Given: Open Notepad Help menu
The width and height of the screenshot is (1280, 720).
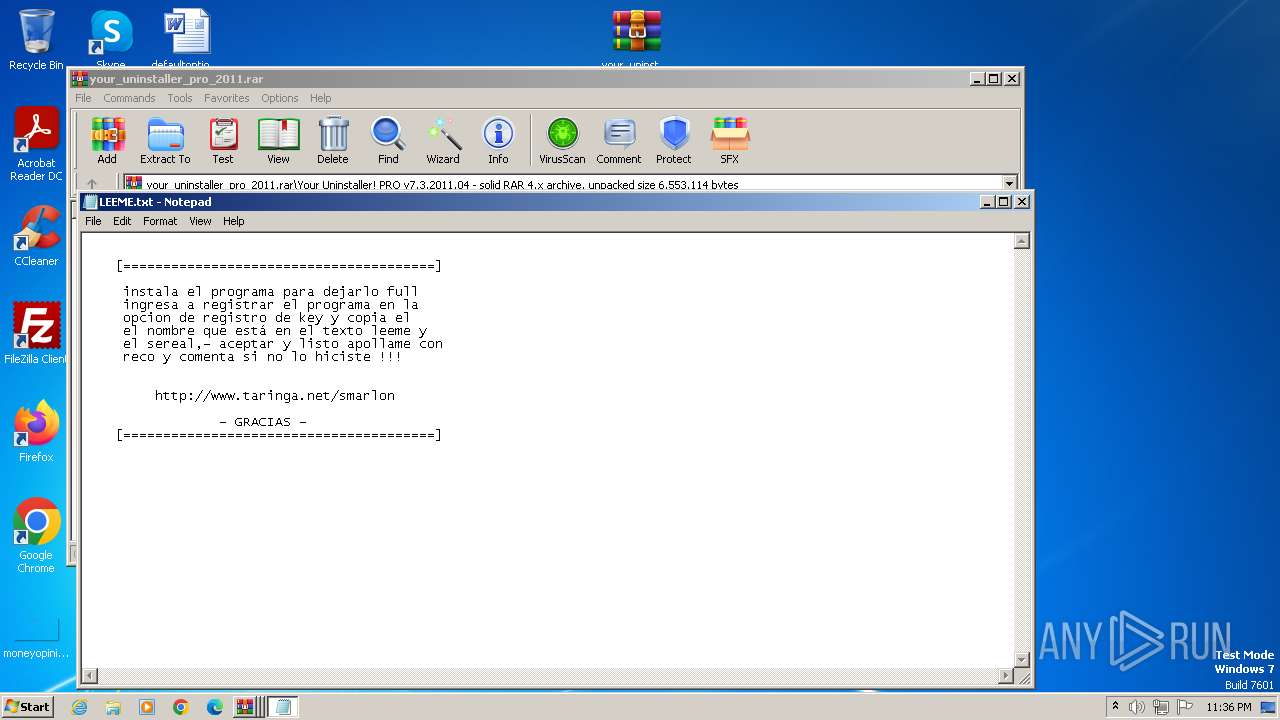Looking at the screenshot, I should [x=234, y=221].
